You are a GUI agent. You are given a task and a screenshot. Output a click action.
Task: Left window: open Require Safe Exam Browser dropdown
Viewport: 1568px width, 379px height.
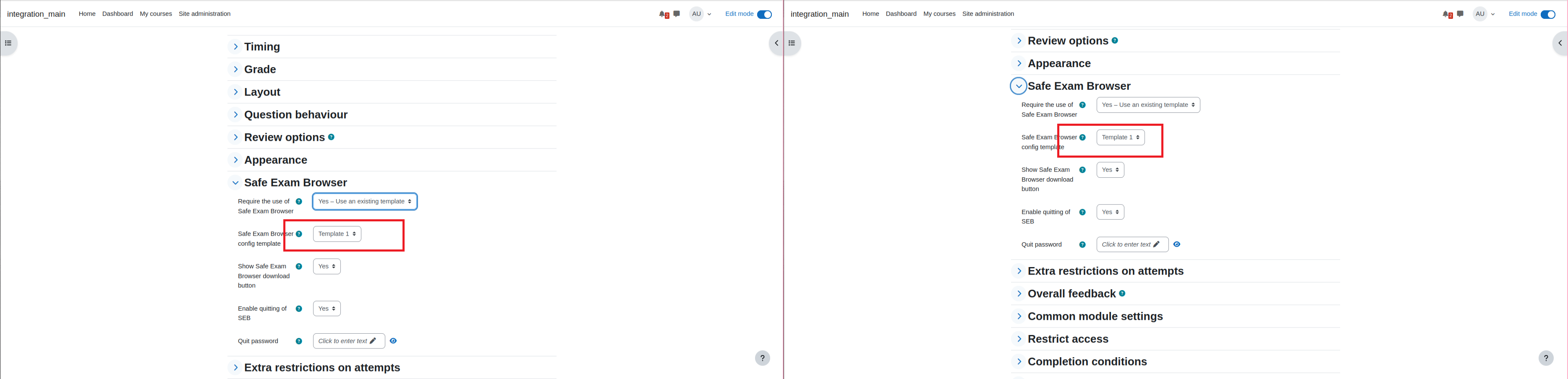point(365,201)
